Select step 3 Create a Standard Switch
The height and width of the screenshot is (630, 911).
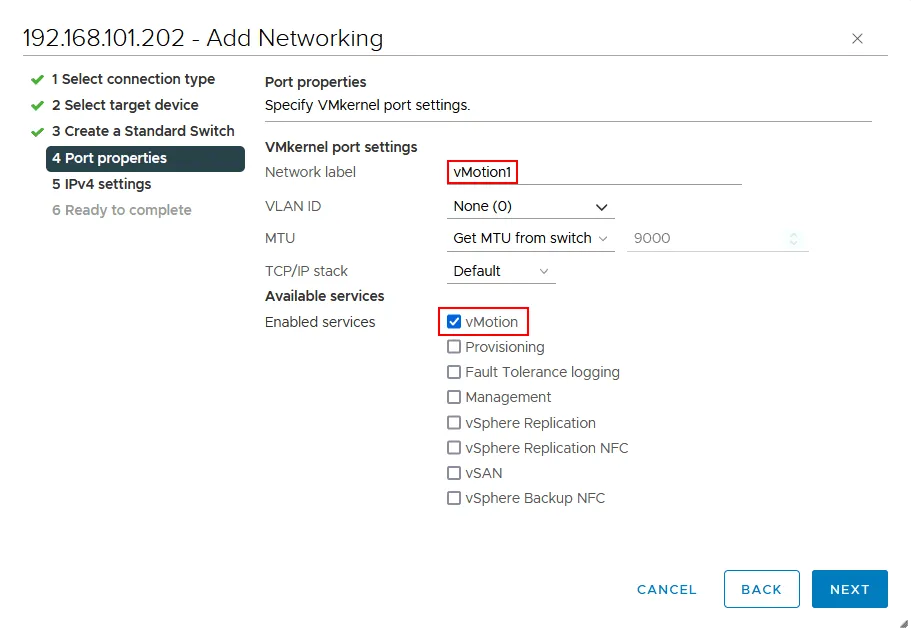(x=142, y=131)
